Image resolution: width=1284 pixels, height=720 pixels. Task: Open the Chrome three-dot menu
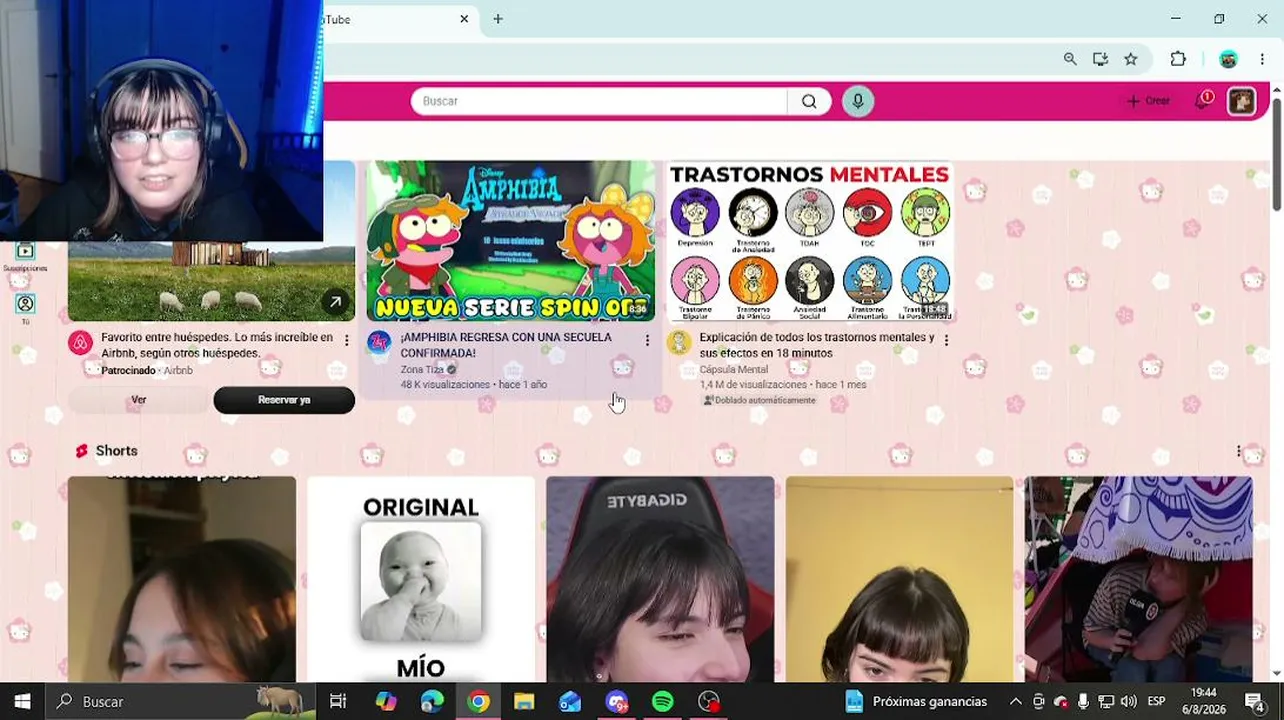1264,59
